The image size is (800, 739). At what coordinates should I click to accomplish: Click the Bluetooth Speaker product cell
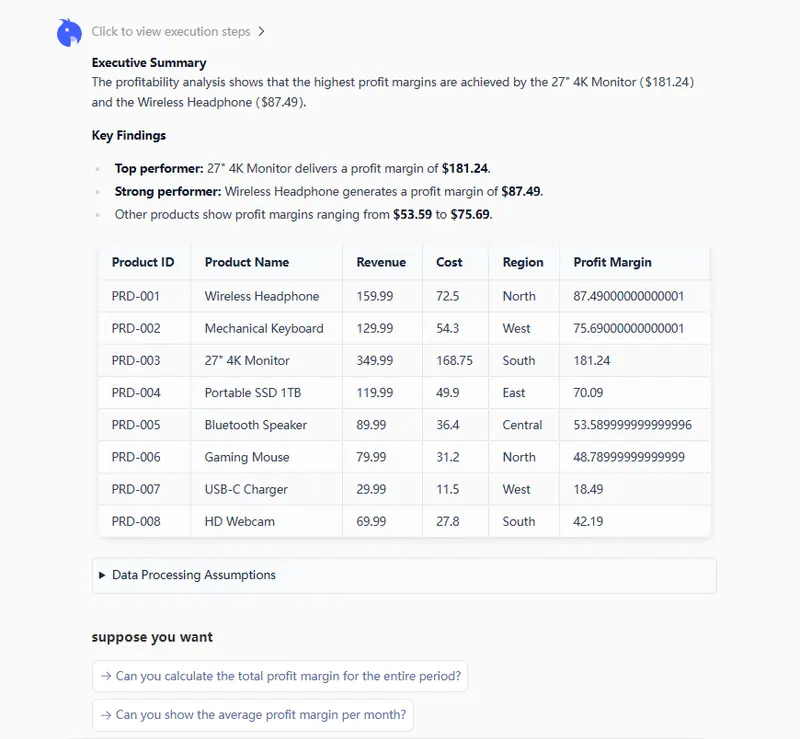click(256, 425)
